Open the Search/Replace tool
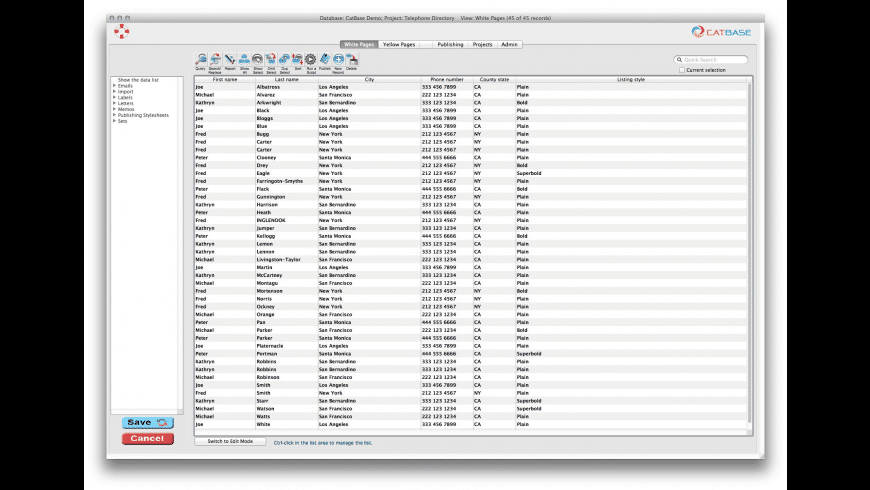The width and height of the screenshot is (870, 490). click(215, 60)
